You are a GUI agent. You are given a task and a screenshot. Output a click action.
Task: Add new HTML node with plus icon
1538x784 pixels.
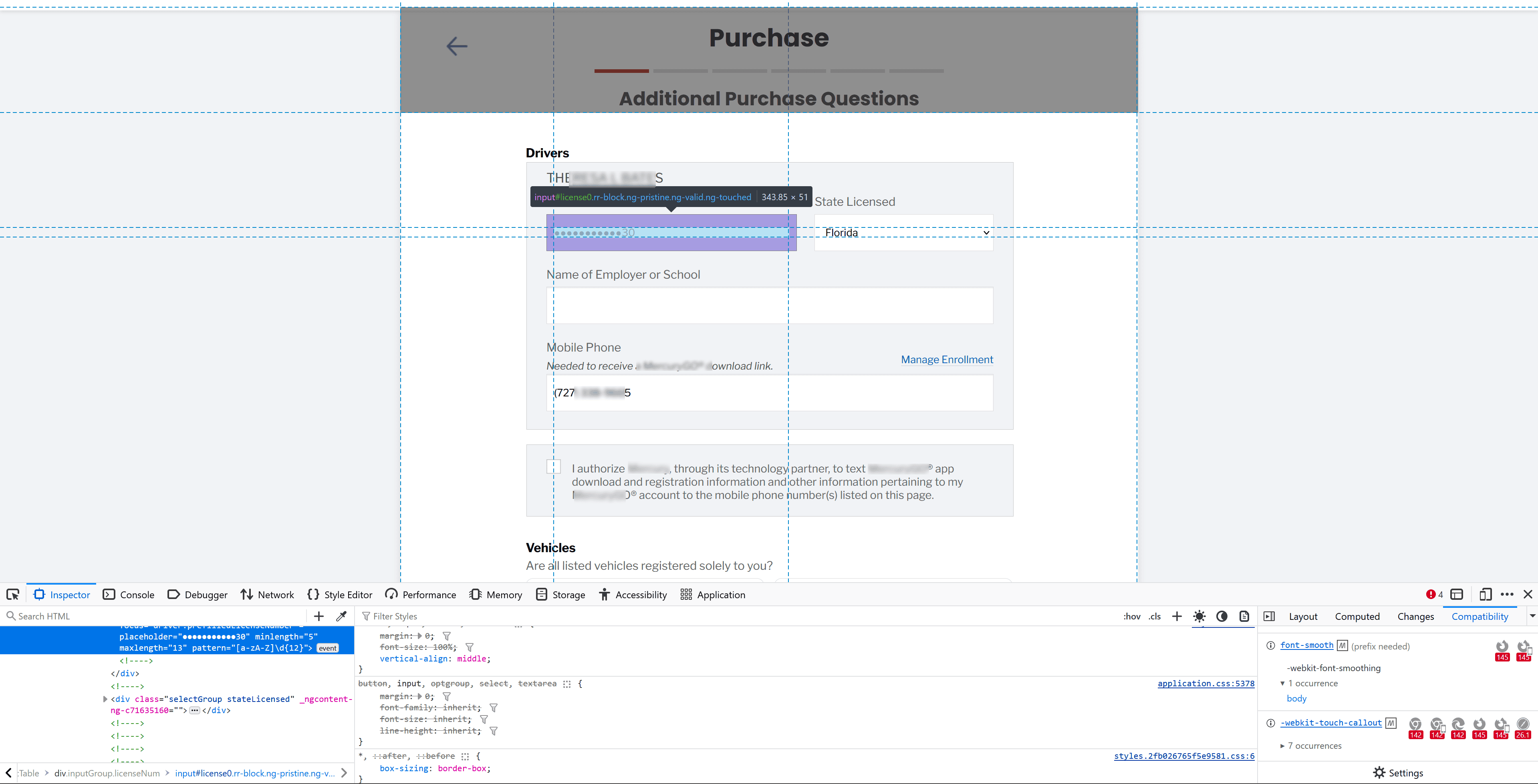coord(319,616)
